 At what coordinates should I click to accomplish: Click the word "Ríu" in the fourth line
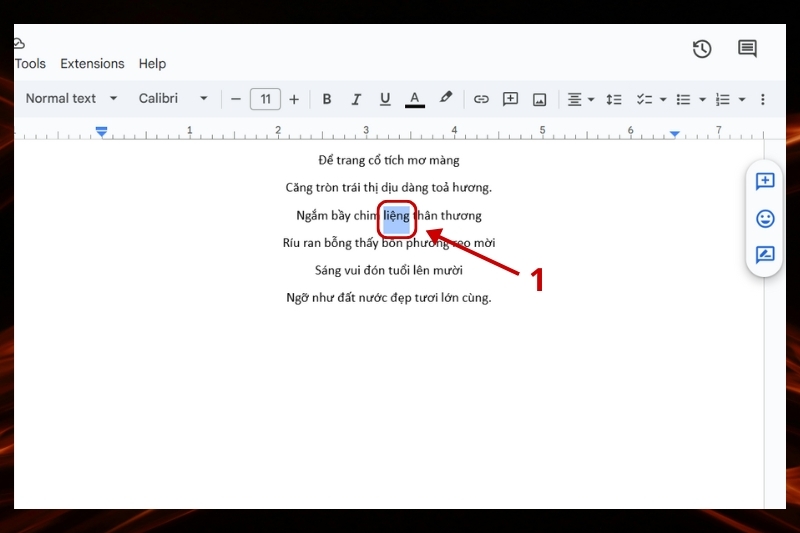[x=291, y=243]
